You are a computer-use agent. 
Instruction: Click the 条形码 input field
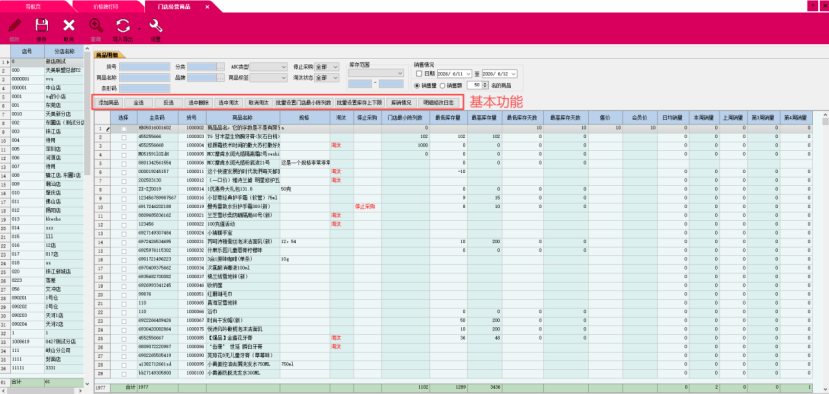coord(144,88)
